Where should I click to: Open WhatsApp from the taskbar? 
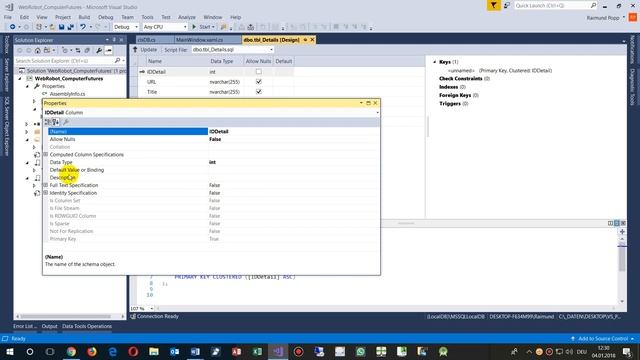click(x=360, y=352)
